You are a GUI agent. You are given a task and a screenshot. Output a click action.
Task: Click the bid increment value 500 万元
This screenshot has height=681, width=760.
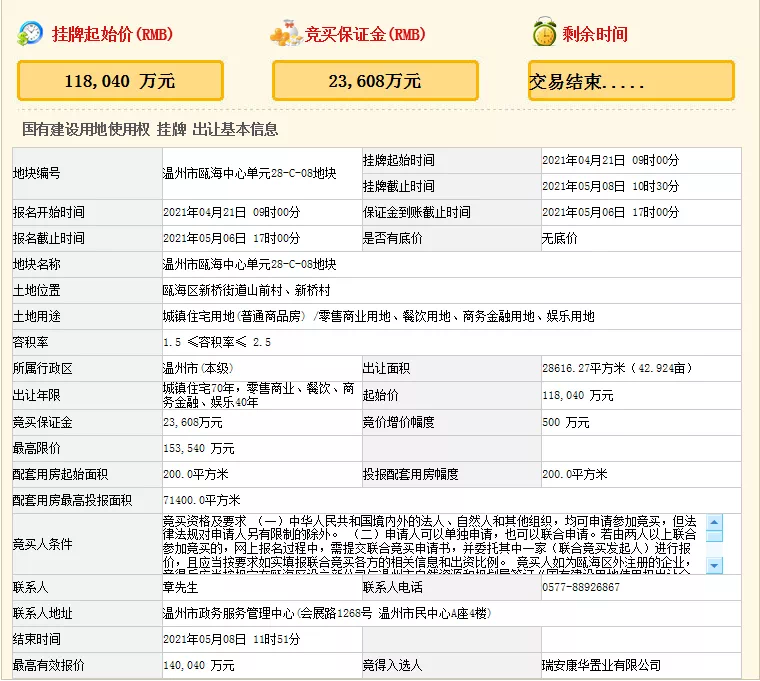(x=565, y=422)
